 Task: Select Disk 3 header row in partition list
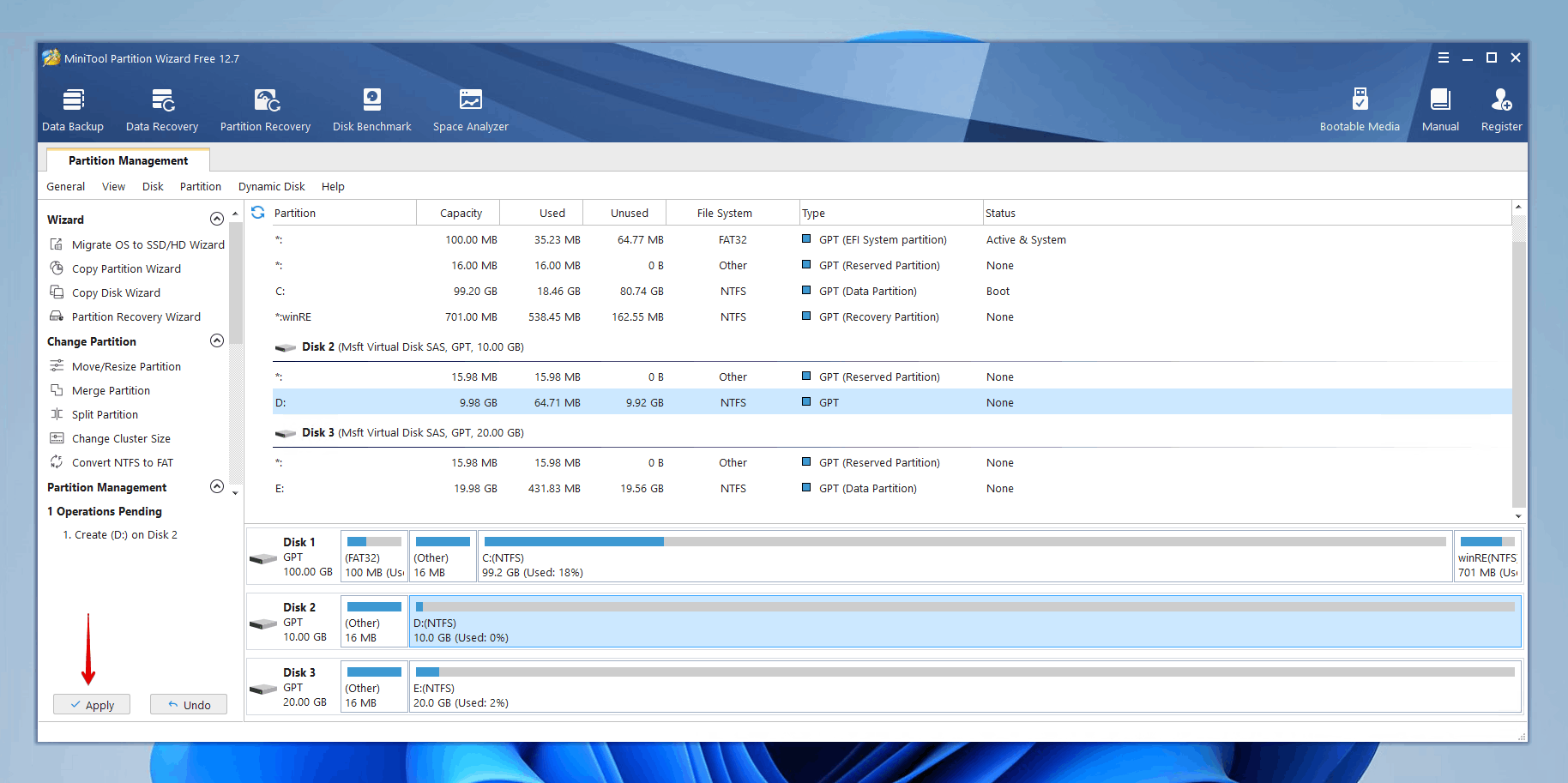tap(892, 433)
